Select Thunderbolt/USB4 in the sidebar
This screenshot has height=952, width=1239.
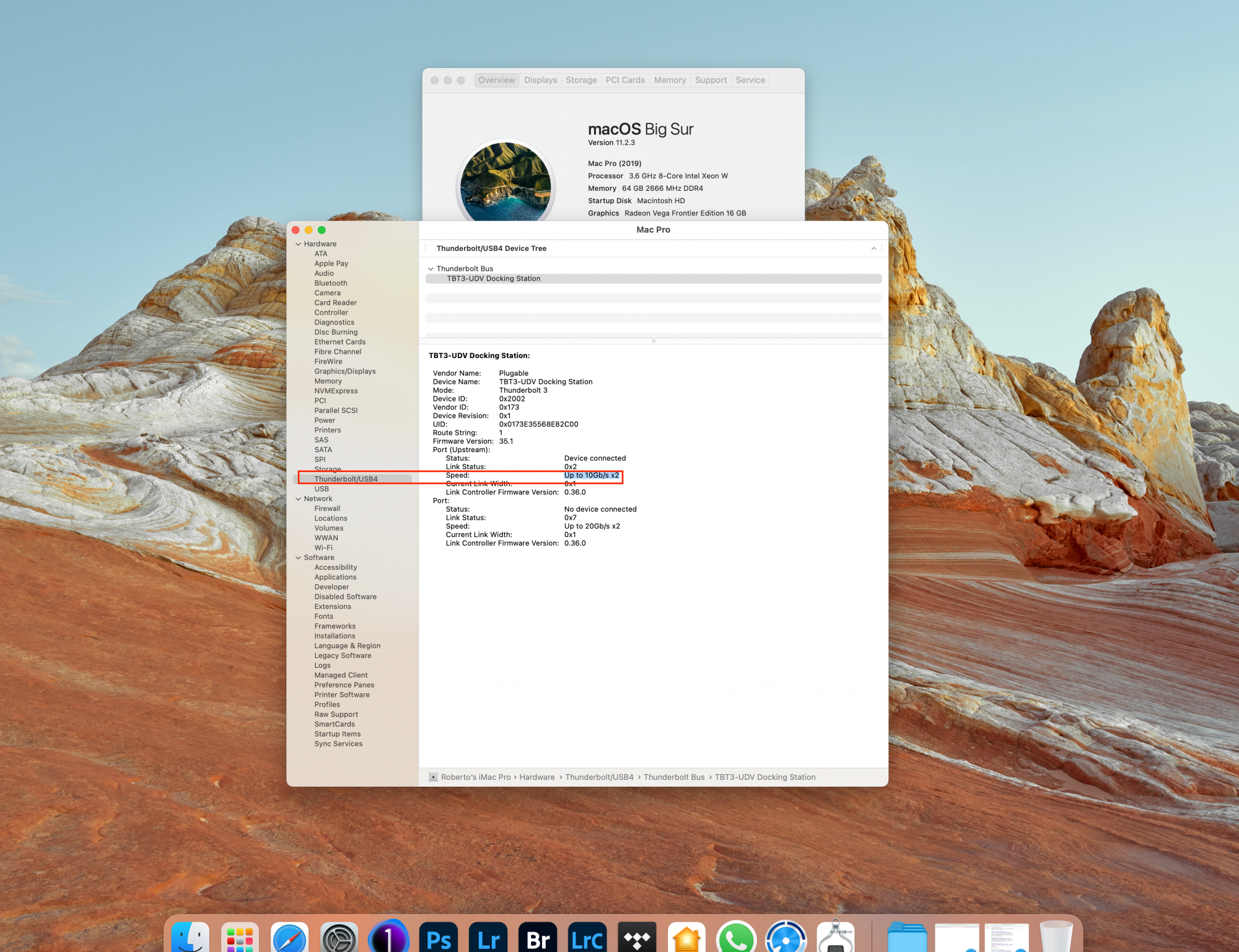point(352,479)
